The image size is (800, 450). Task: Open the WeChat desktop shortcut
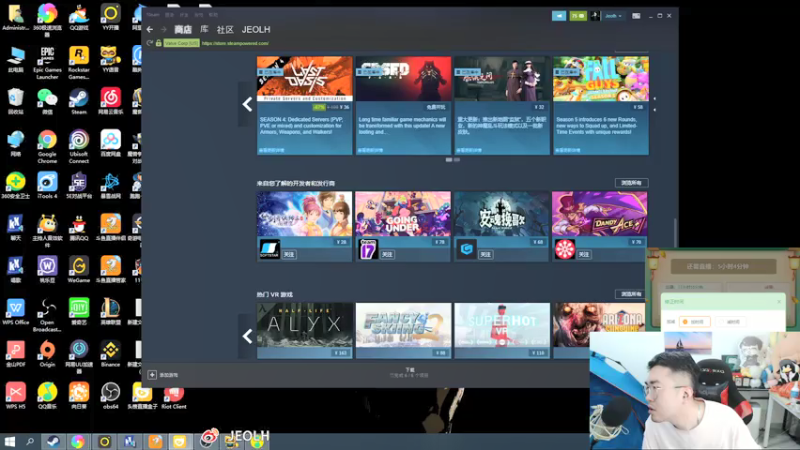47,101
